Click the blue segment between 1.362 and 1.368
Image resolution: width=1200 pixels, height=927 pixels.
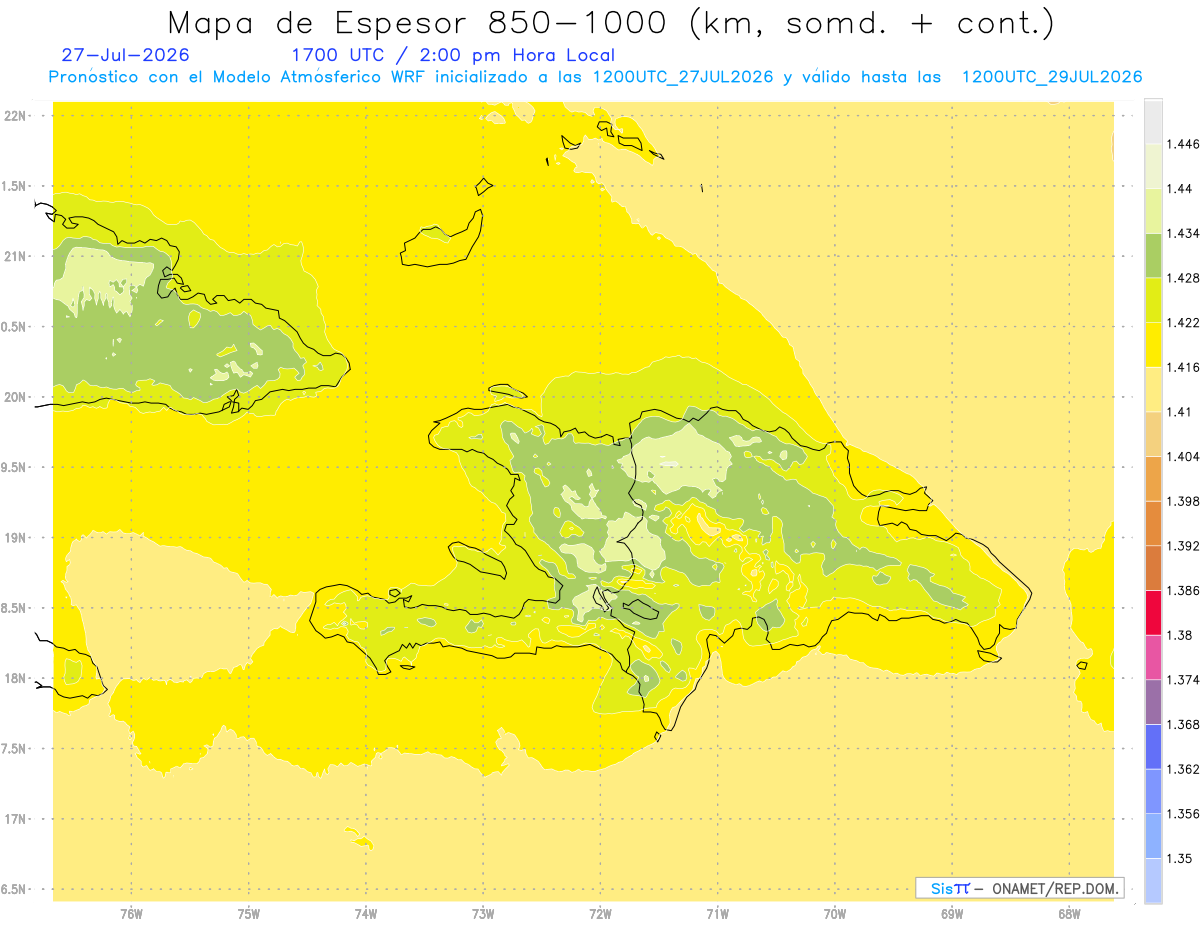click(x=1152, y=746)
